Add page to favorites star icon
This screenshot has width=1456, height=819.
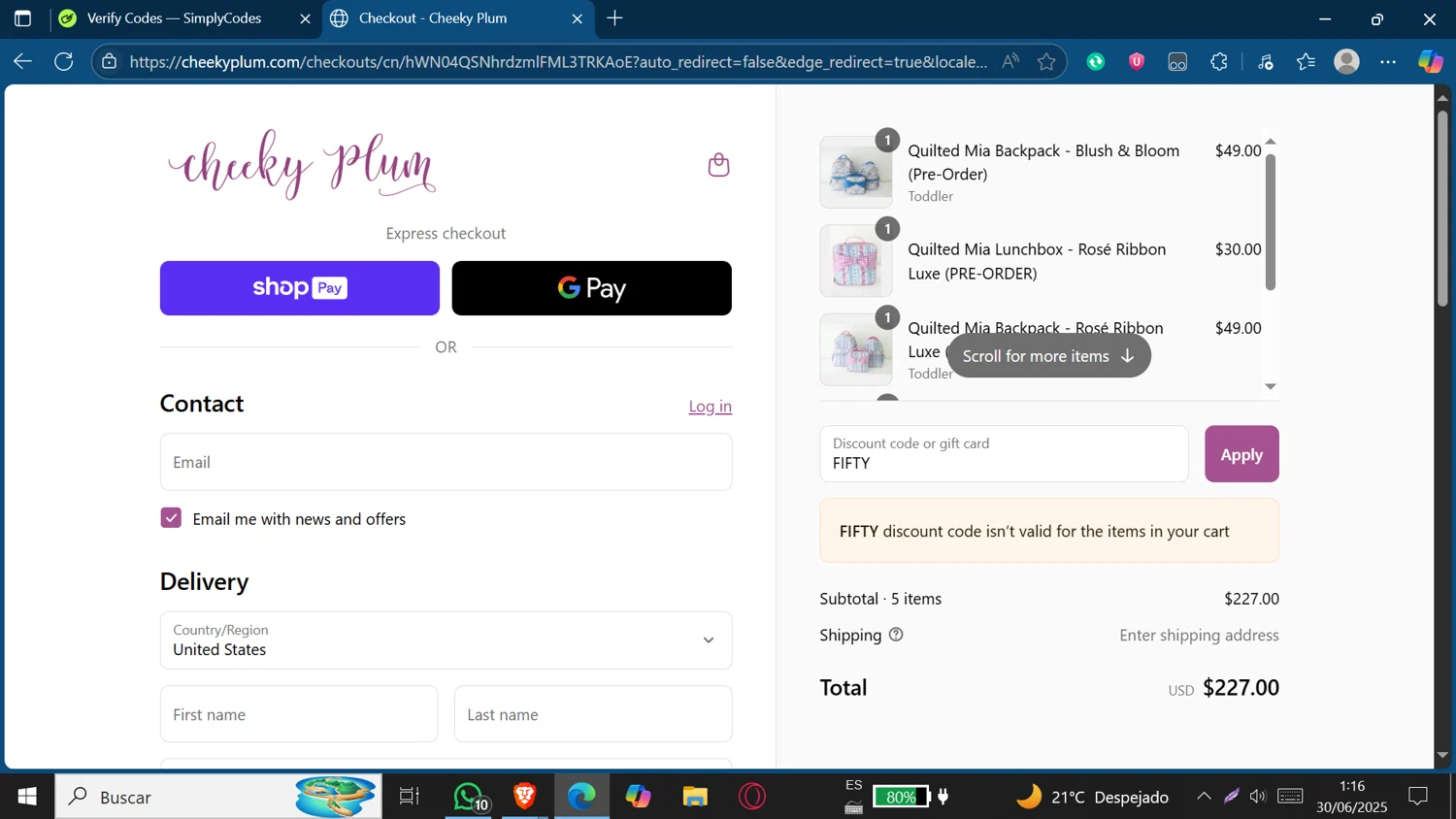tap(1046, 61)
